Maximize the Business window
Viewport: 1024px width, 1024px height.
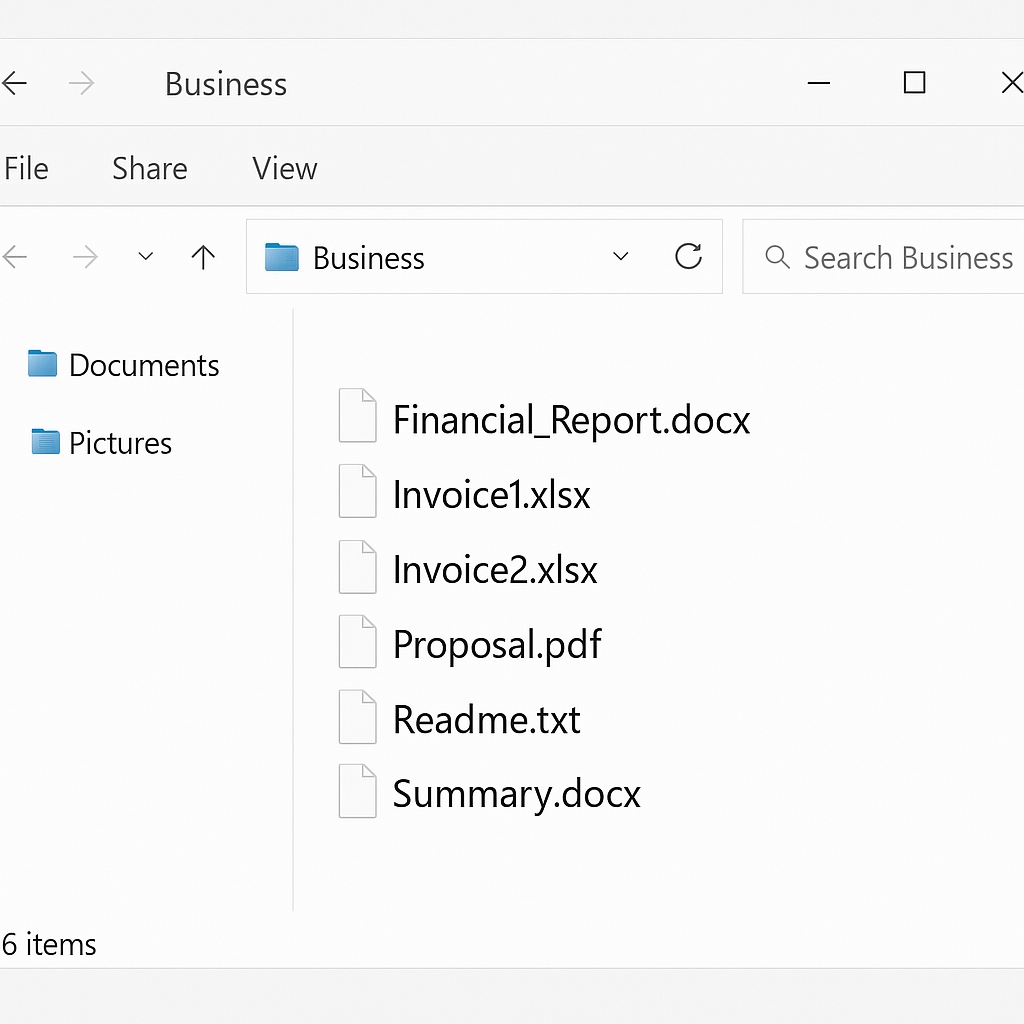914,83
